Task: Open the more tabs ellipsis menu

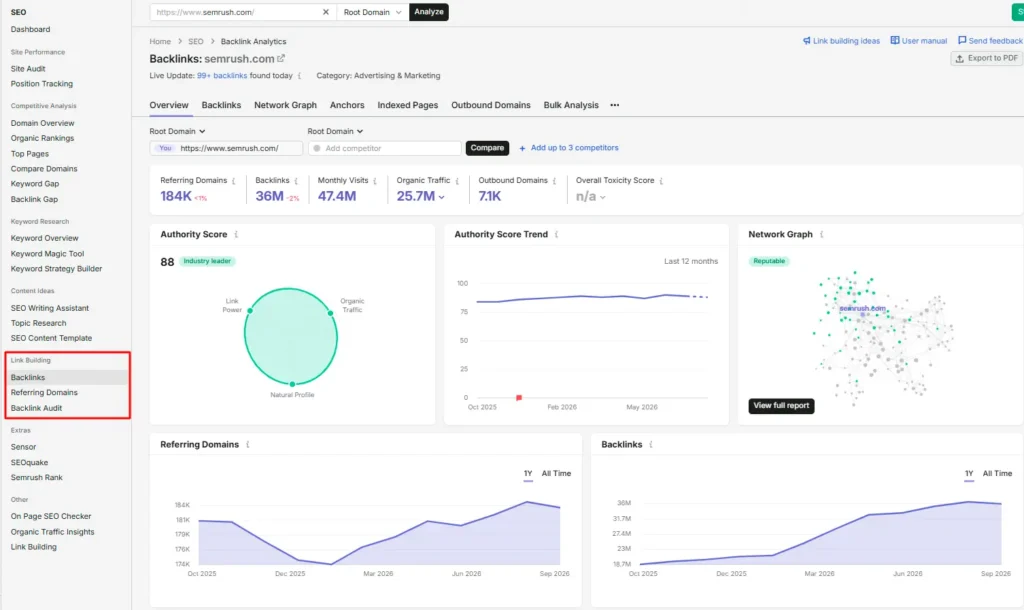Action: coord(615,105)
